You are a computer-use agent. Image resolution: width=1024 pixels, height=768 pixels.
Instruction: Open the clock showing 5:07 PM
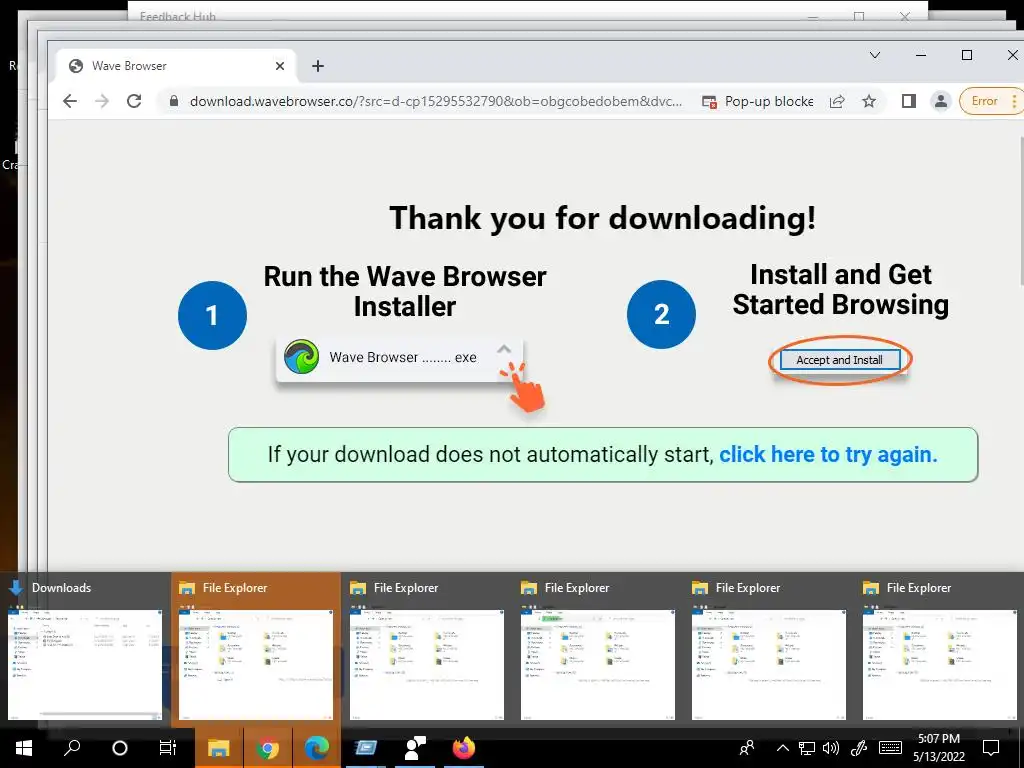[938, 748]
